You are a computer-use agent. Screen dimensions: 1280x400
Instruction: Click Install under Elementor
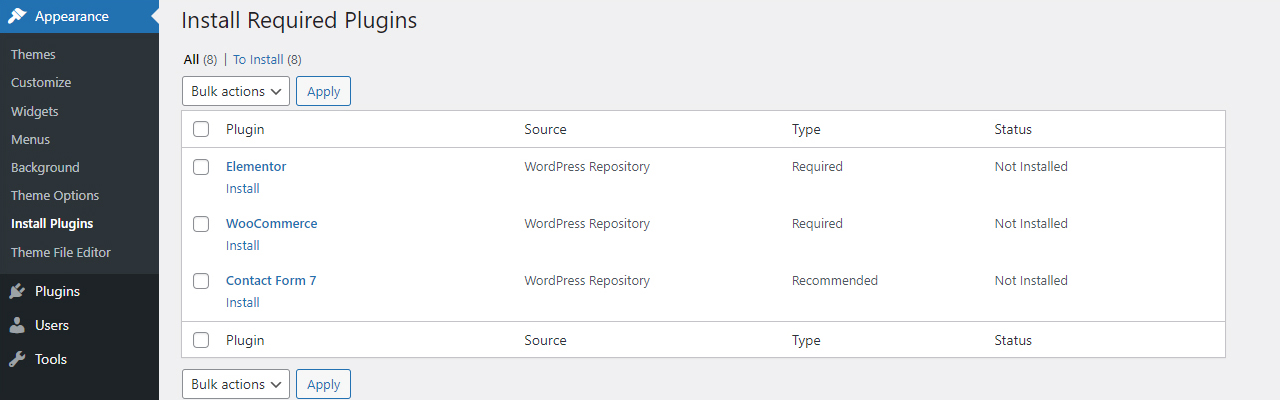pyautogui.click(x=243, y=188)
